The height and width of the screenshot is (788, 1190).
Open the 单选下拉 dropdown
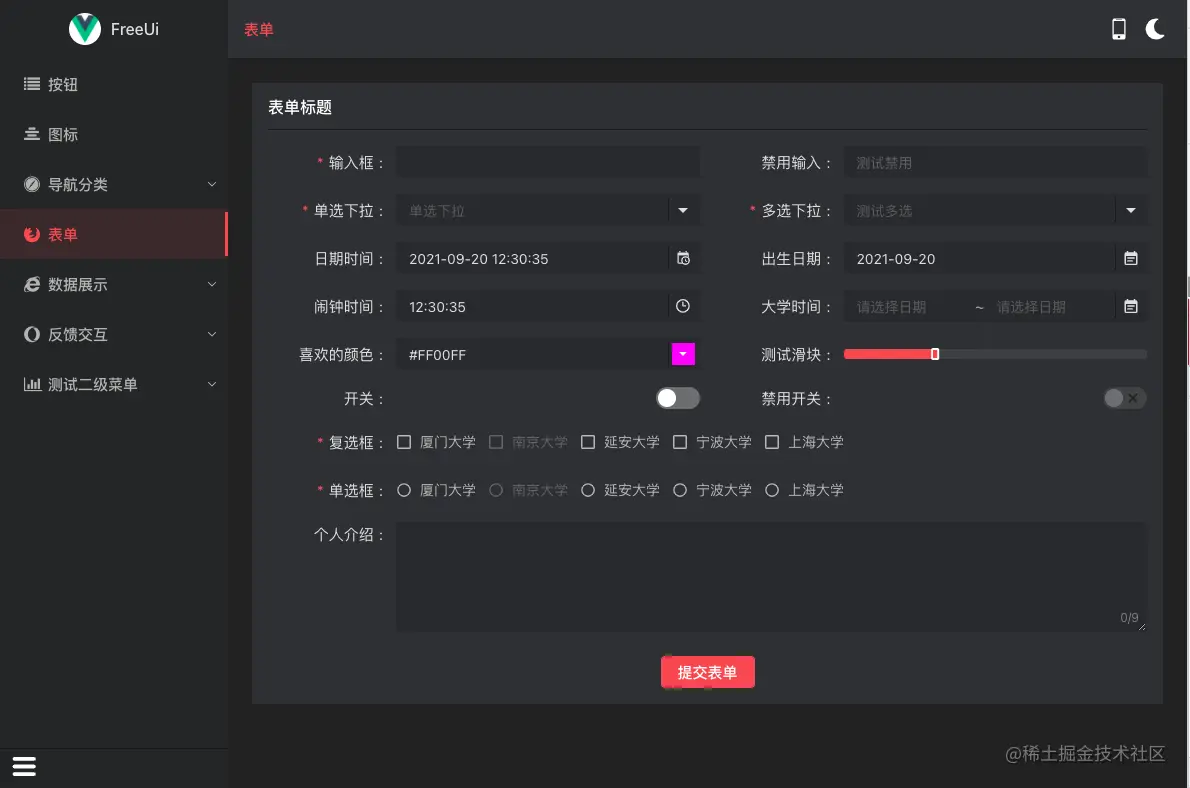tap(683, 210)
